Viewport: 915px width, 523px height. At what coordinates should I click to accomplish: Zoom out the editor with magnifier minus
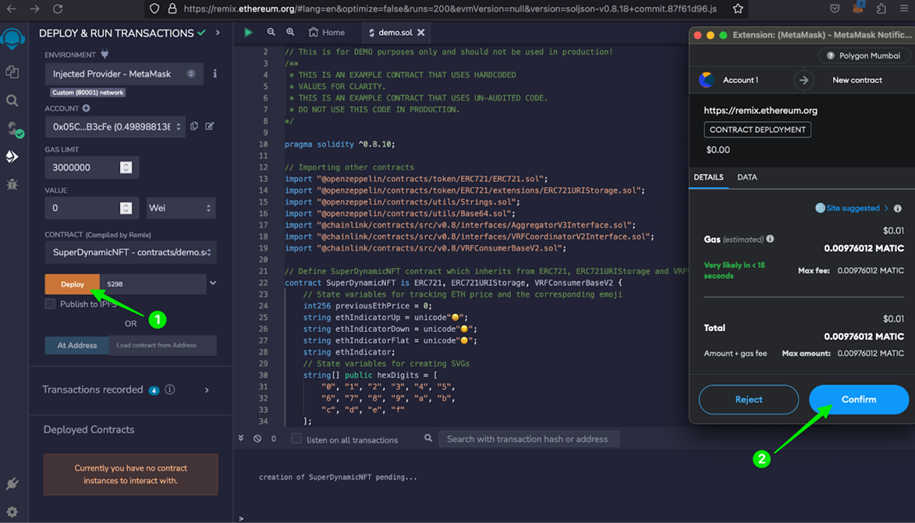click(271, 32)
